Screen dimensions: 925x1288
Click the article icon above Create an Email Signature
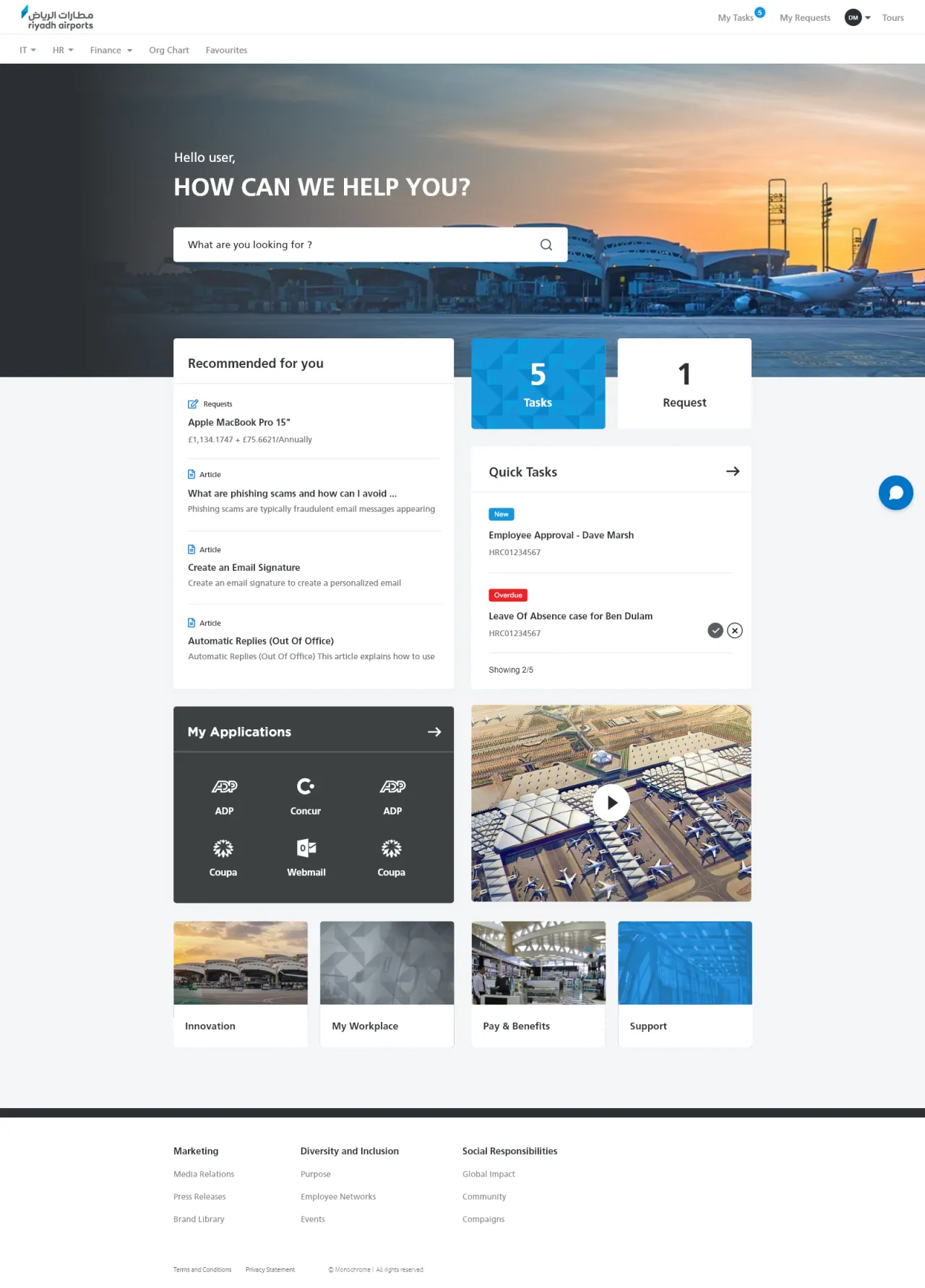[192, 549]
